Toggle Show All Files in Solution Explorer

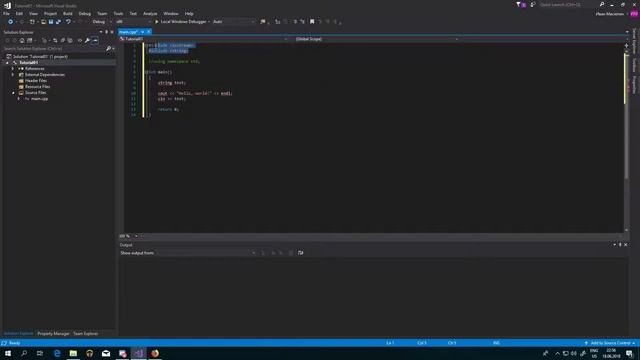point(70,40)
